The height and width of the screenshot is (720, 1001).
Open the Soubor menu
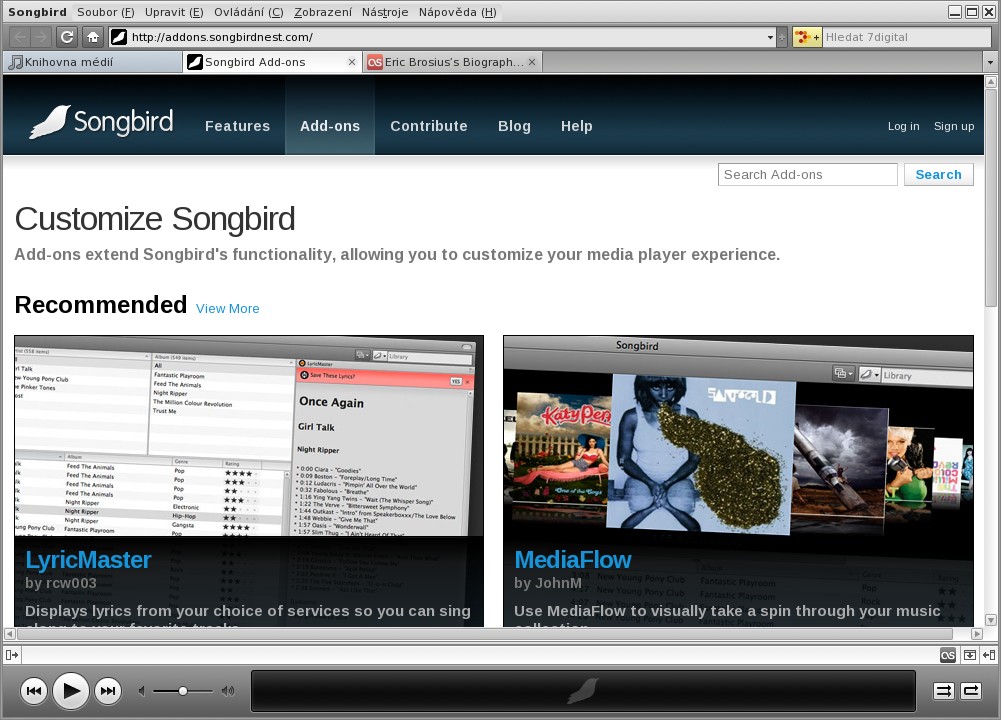click(105, 12)
